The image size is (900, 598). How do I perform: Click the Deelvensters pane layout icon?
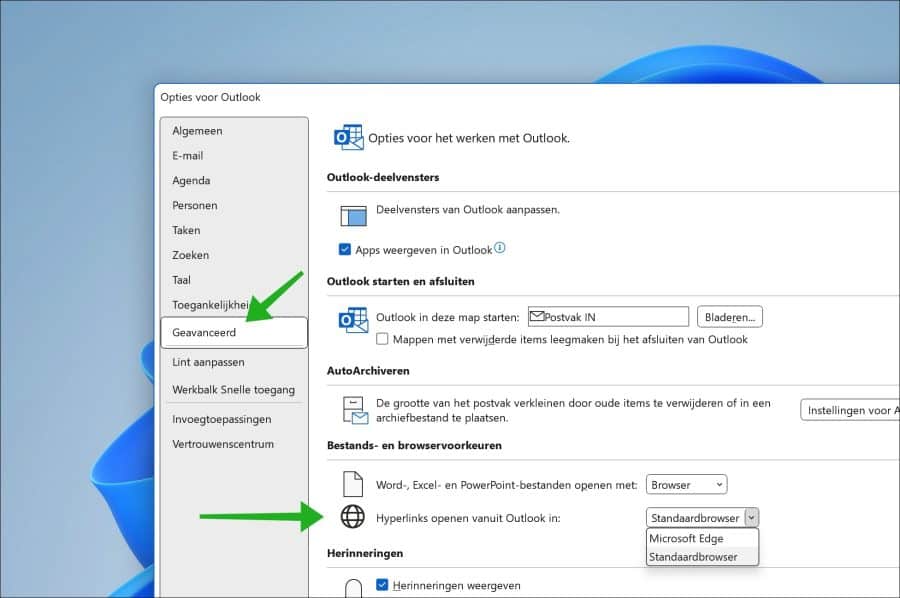pyautogui.click(x=354, y=216)
